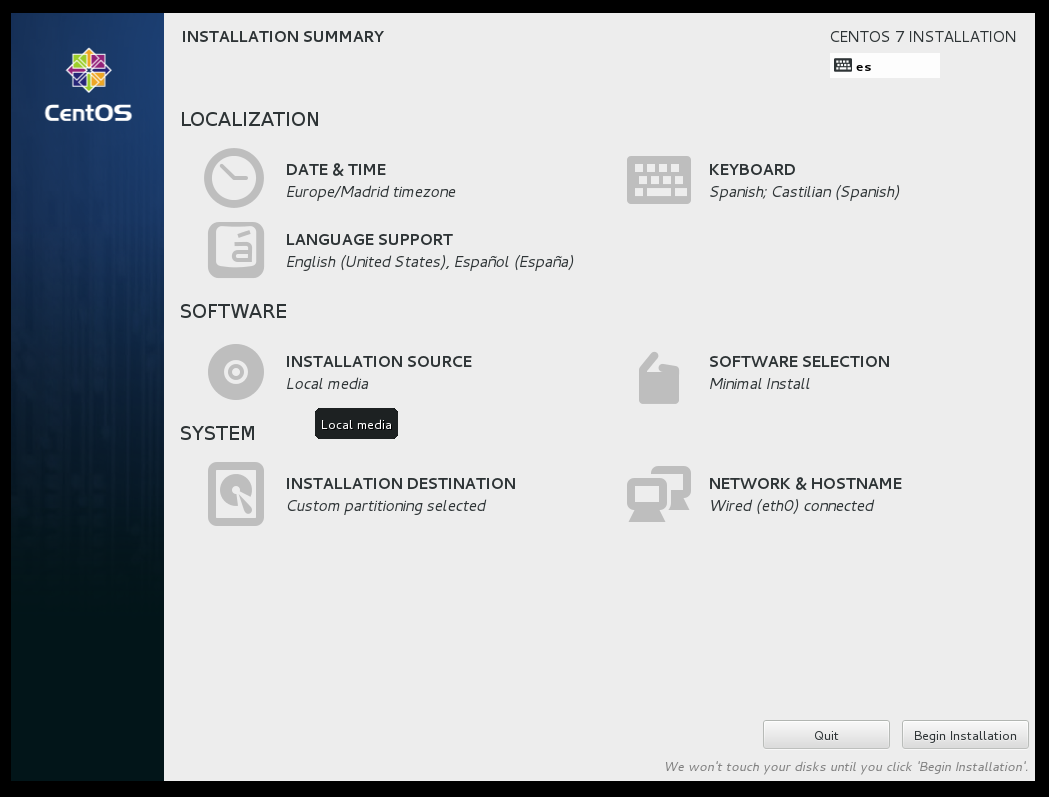The image size is (1049, 797).
Task: Click the 'SYSTEM' section heading
Action: point(217,433)
